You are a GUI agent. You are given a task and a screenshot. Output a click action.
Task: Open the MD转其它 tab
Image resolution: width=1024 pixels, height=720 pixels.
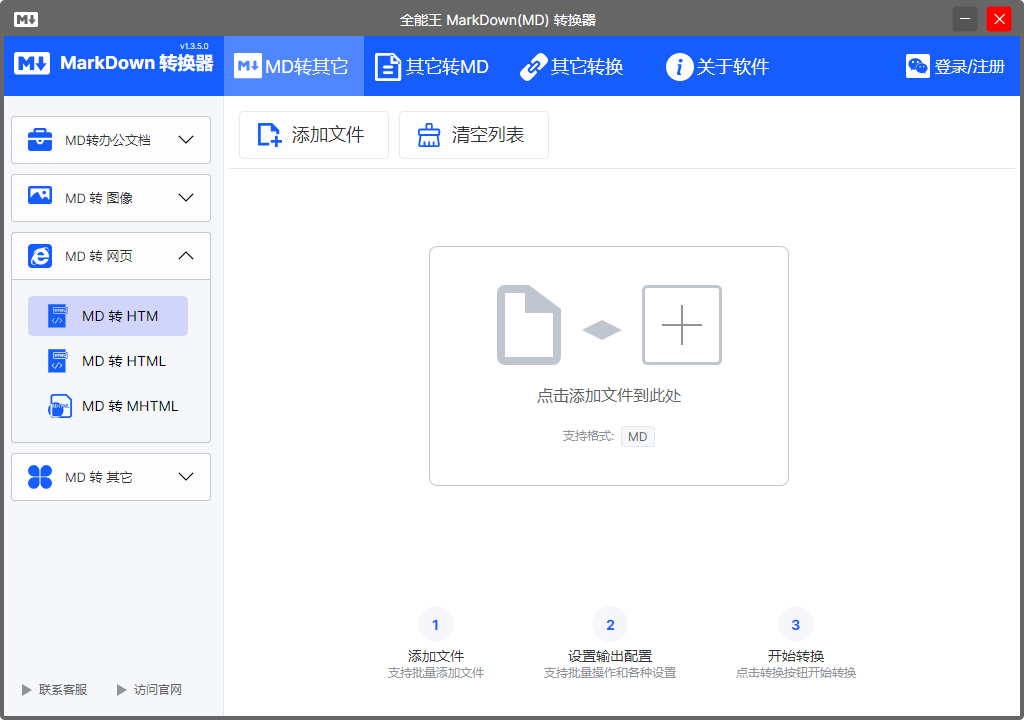coord(294,66)
